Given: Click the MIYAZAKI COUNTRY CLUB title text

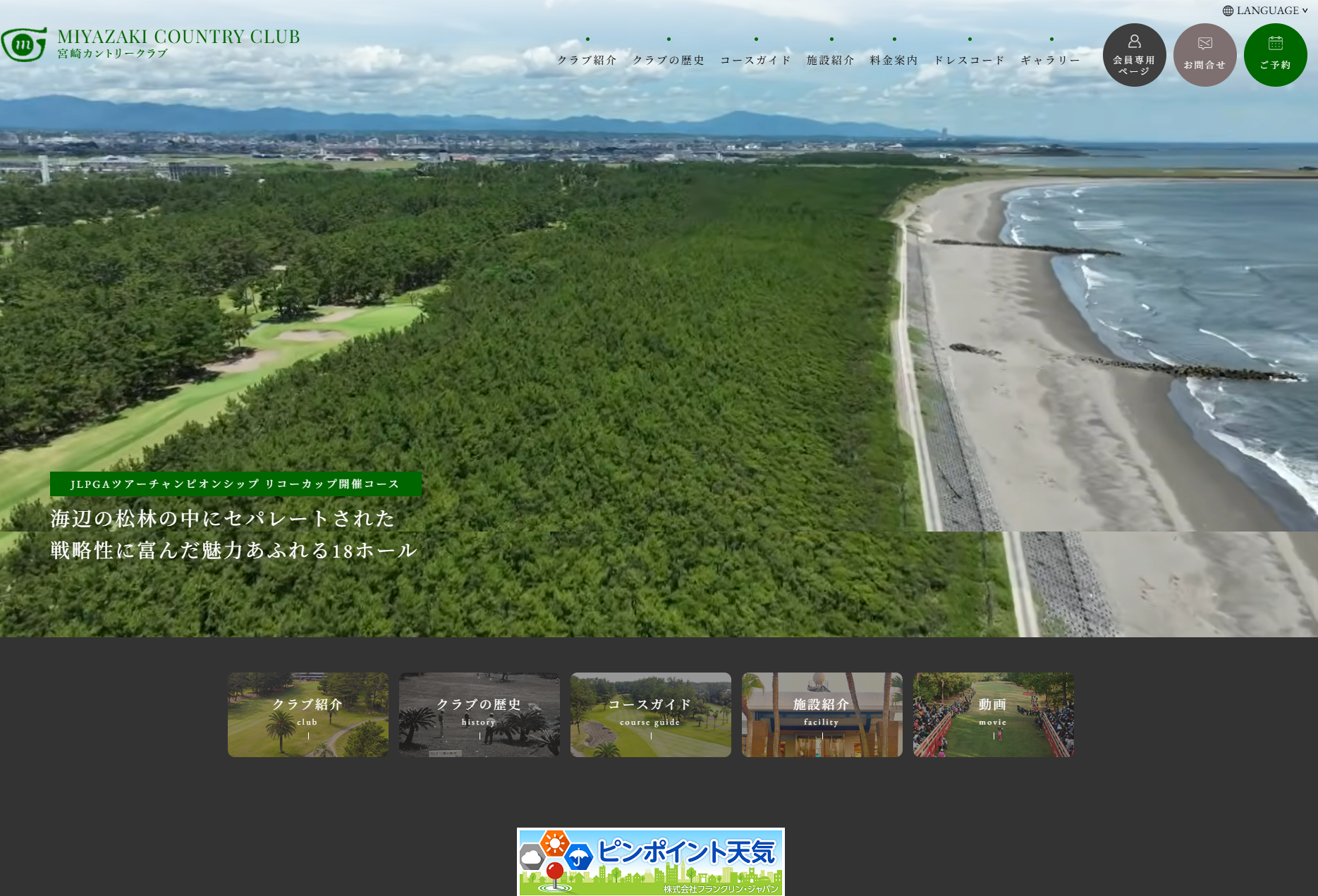Looking at the screenshot, I should tap(178, 37).
